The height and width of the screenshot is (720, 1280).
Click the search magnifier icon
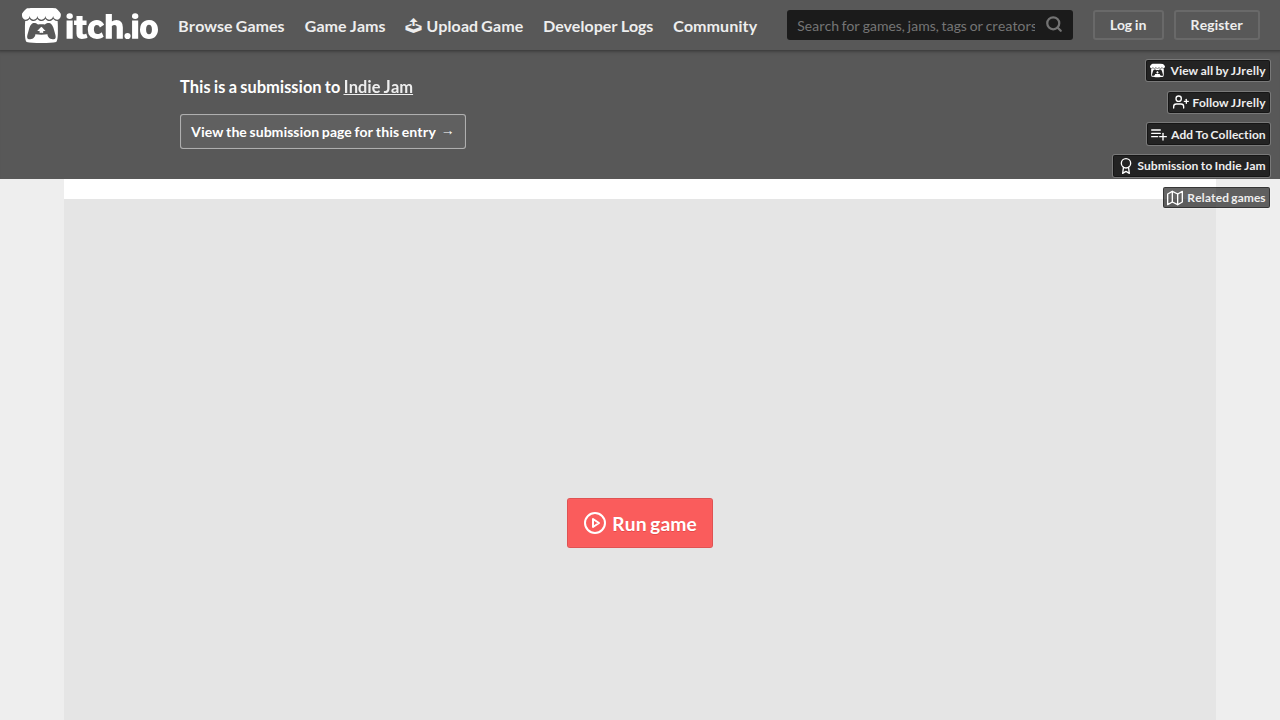click(x=1054, y=25)
